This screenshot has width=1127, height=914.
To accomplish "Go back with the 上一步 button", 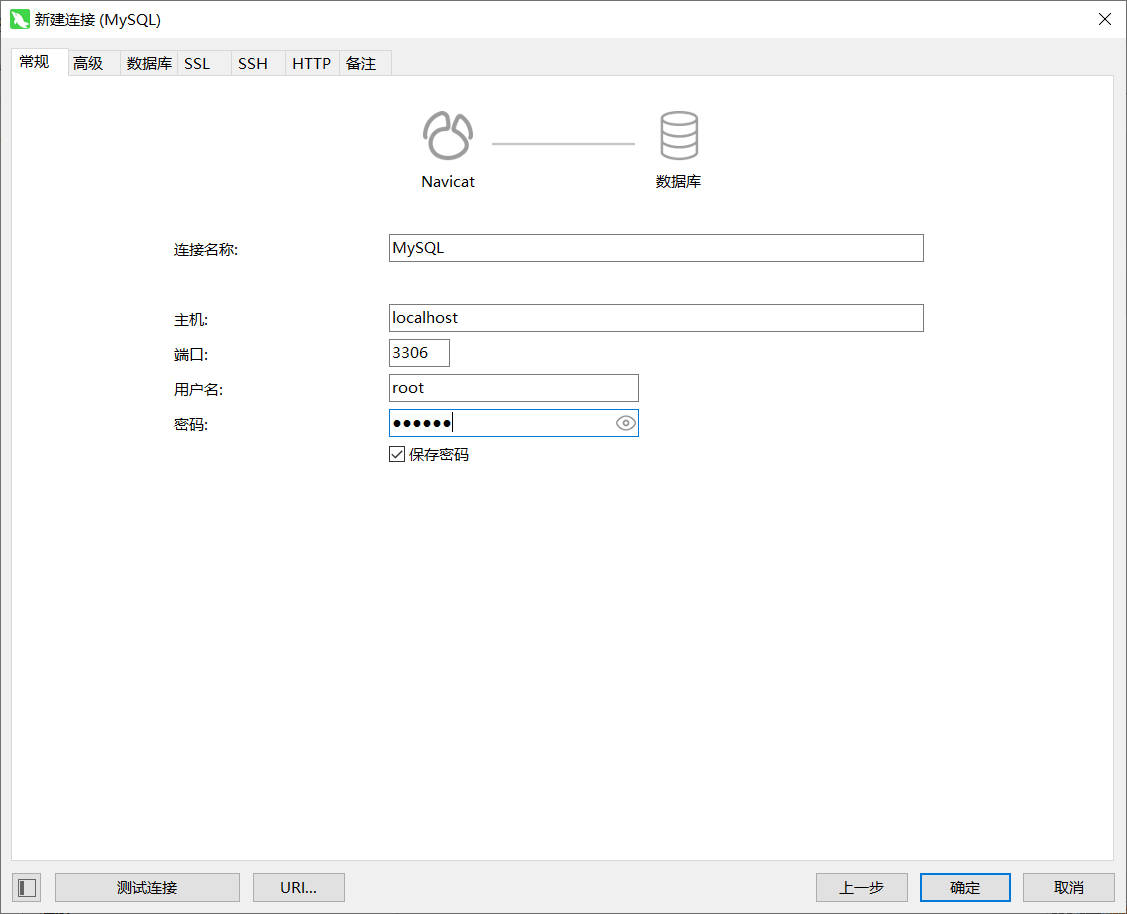I will 861,887.
